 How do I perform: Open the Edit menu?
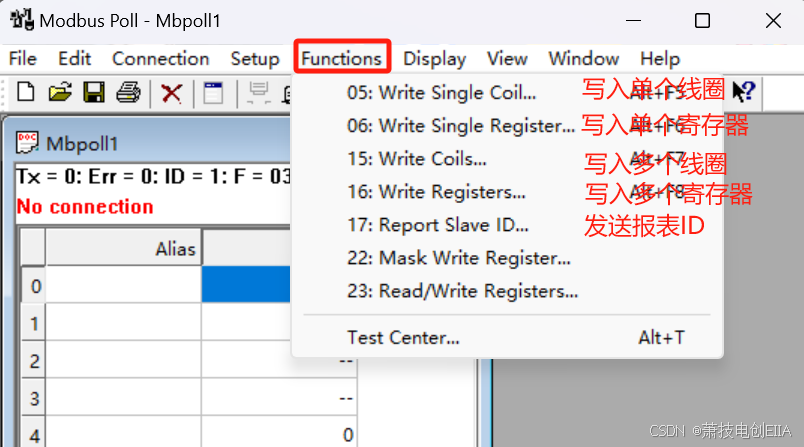74,58
